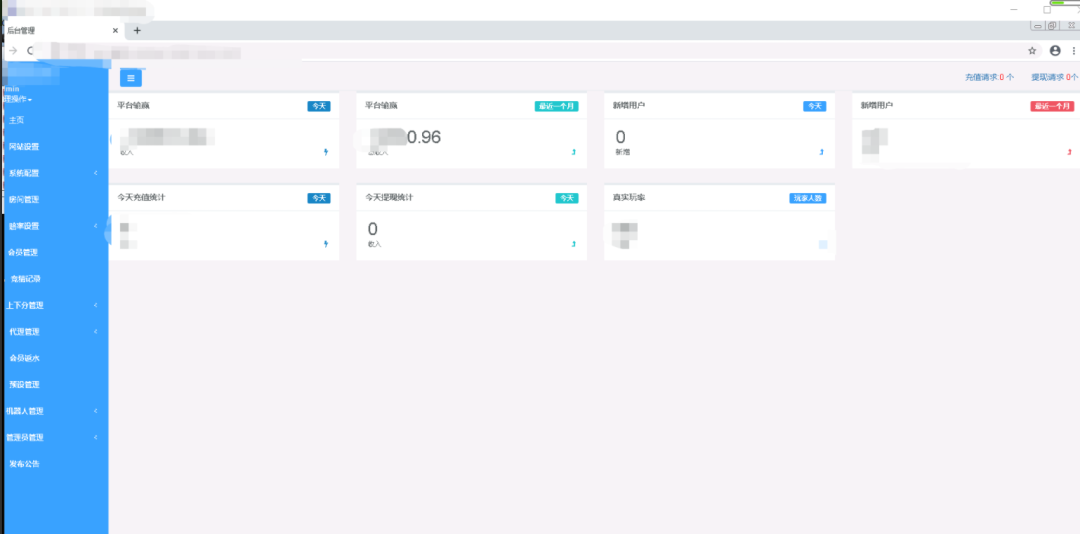Image resolution: width=1080 pixels, height=534 pixels.
Task: Click the 今天充值统计 card title
Action: tap(141, 197)
